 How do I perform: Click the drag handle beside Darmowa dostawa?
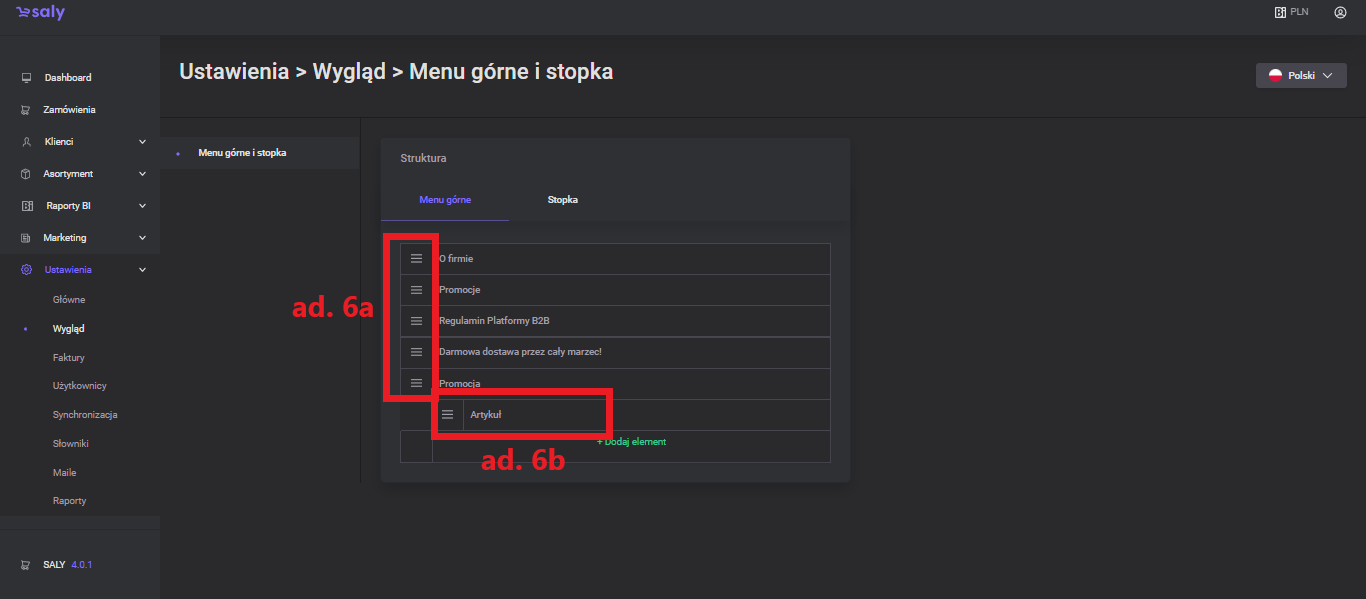416,352
